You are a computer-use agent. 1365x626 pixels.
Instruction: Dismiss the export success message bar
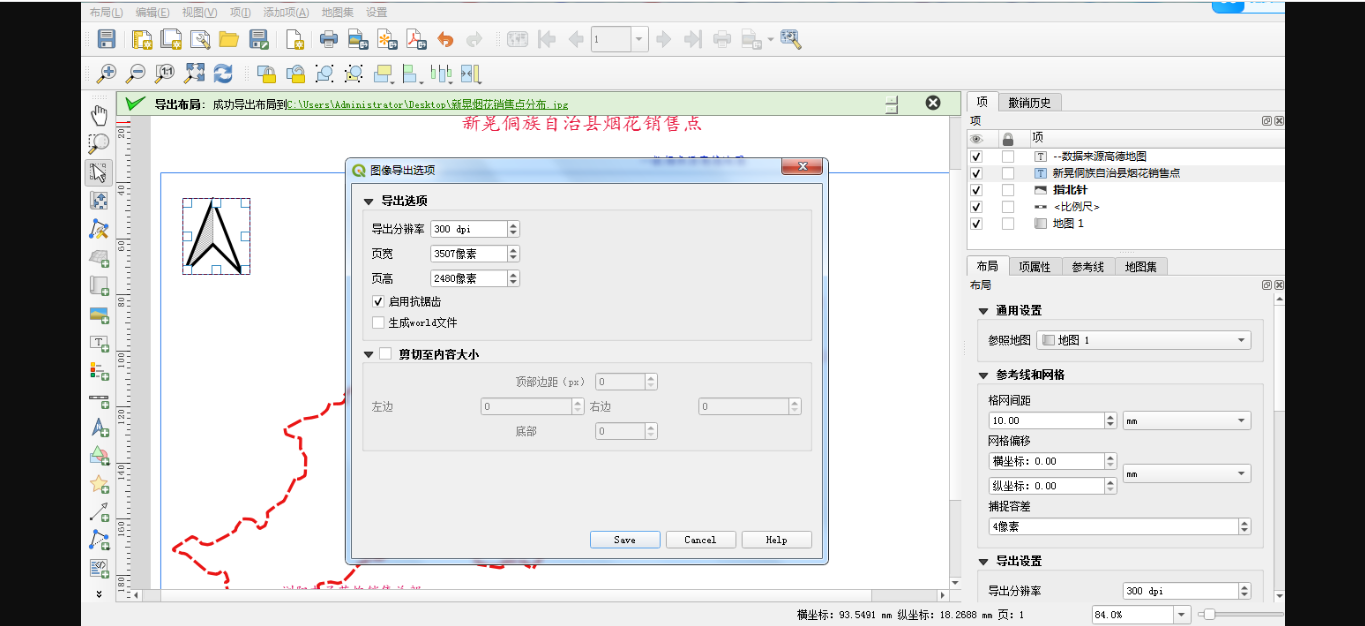(932, 103)
